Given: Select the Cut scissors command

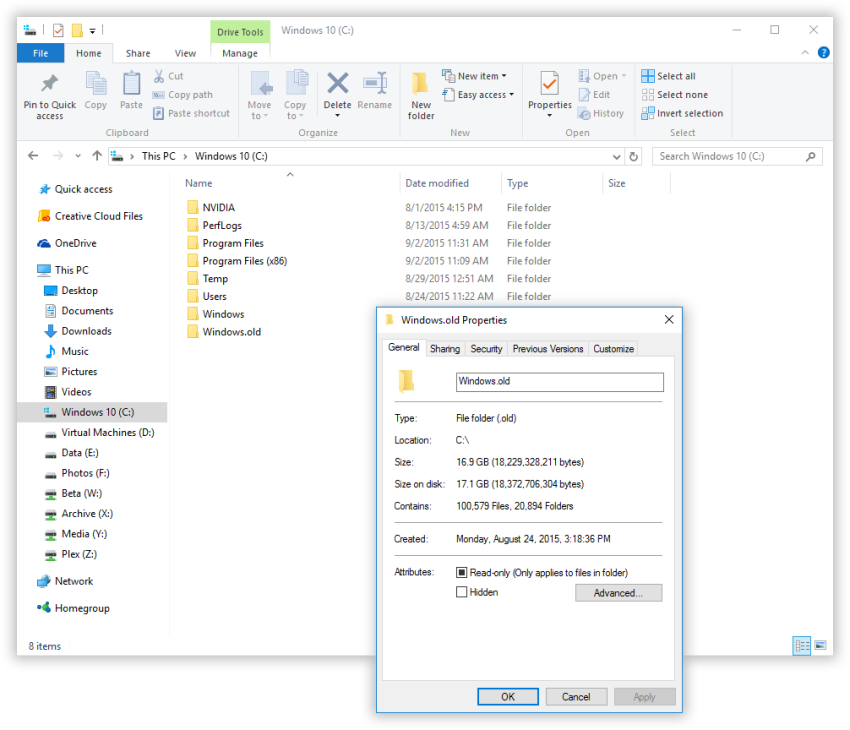Looking at the screenshot, I should point(169,76).
